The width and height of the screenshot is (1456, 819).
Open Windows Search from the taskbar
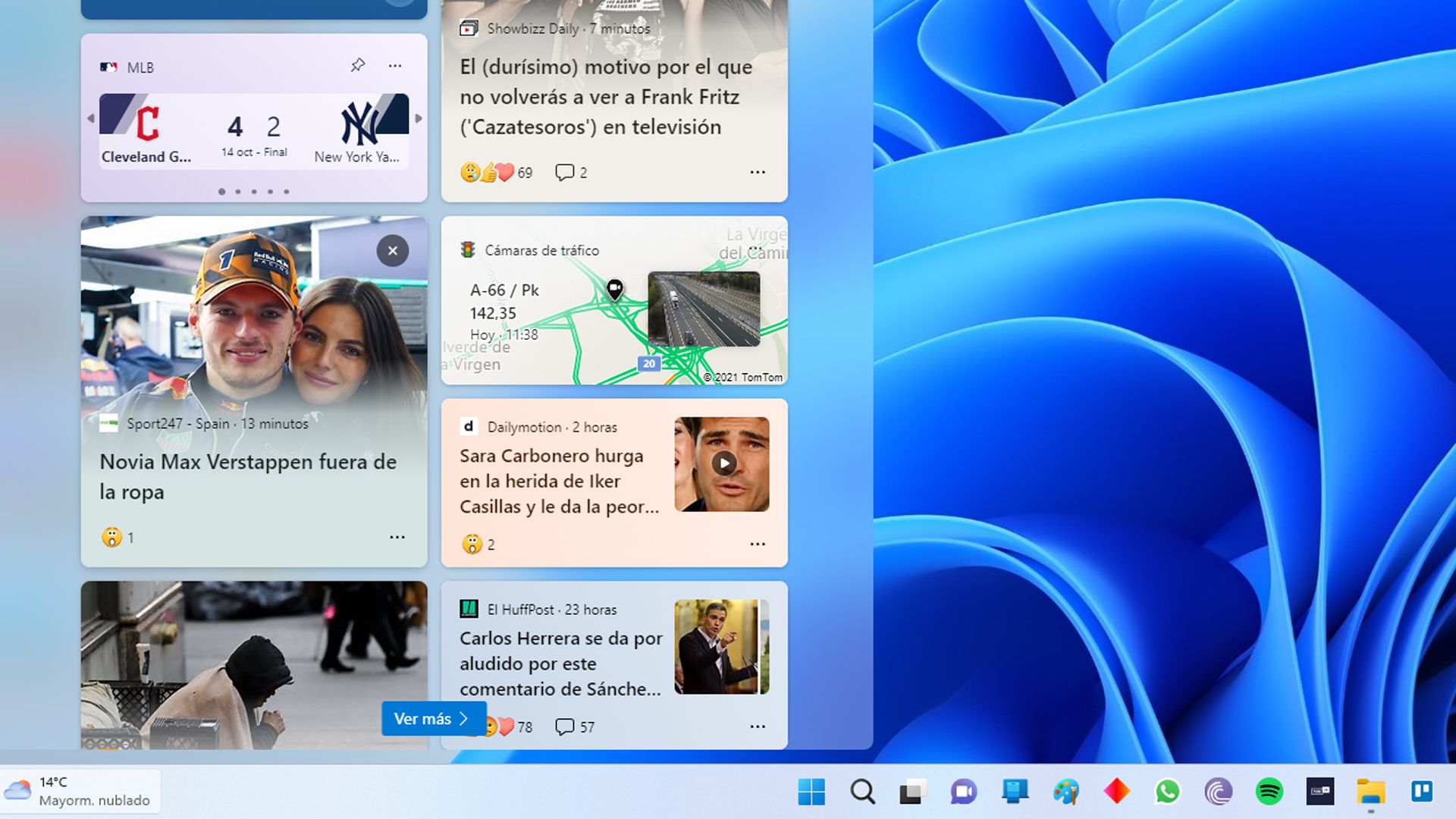pos(861,792)
